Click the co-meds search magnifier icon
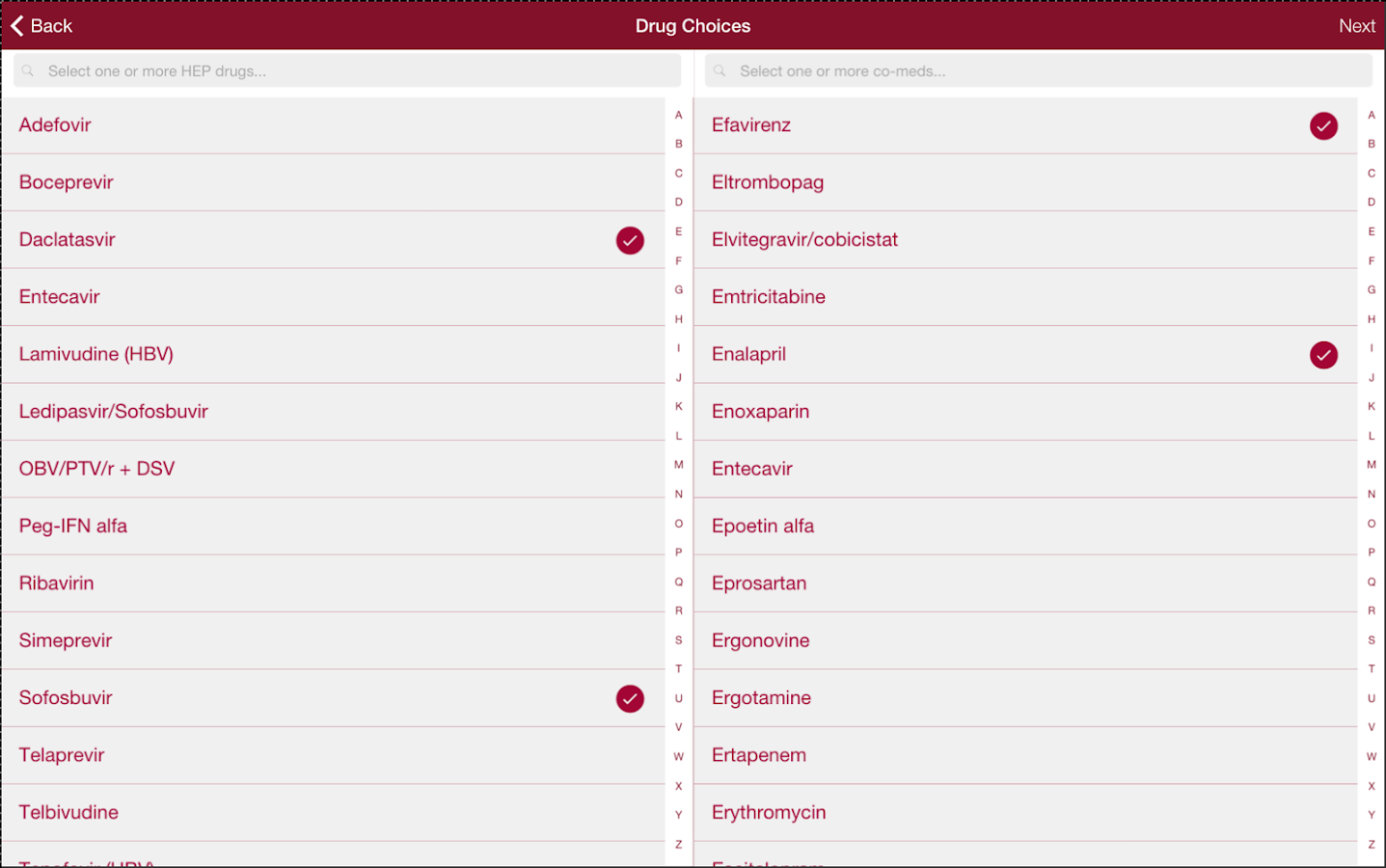1386x868 pixels. [x=720, y=71]
